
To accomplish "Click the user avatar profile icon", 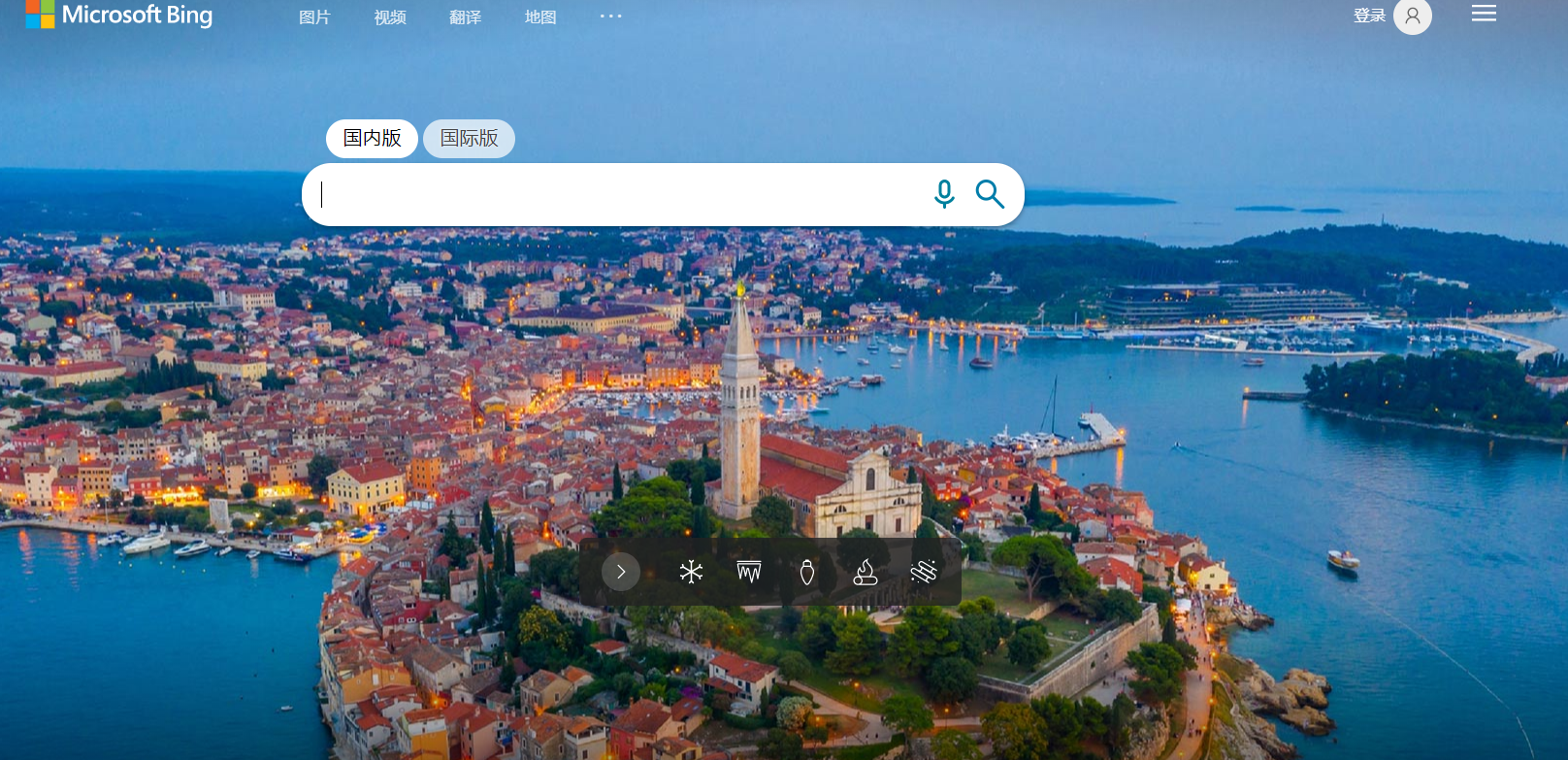I will pos(1412,17).
